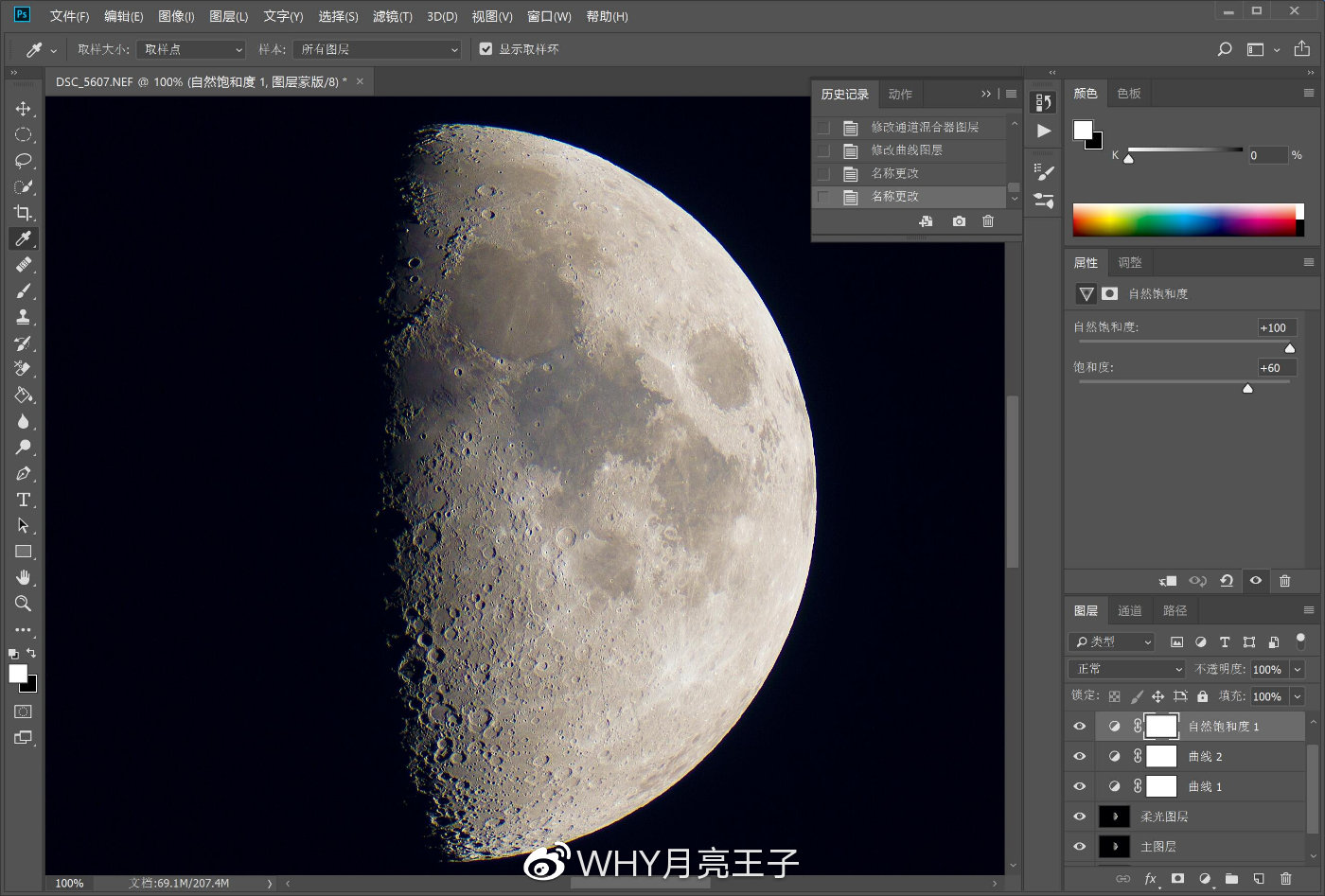Open the Layers panel flyout menu
The width and height of the screenshot is (1325, 896).
point(1309,610)
